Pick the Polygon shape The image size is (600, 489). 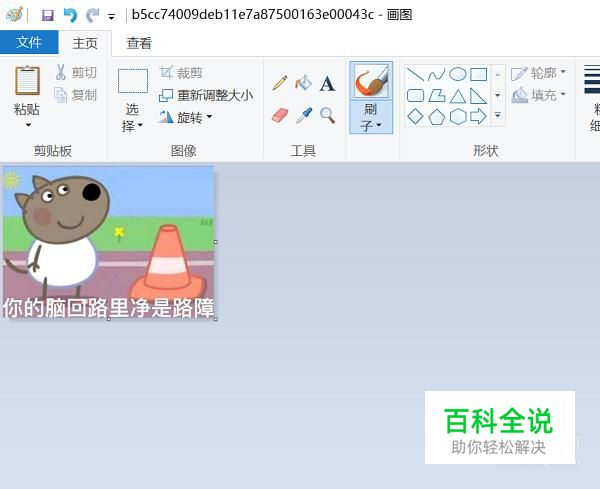coord(437,96)
